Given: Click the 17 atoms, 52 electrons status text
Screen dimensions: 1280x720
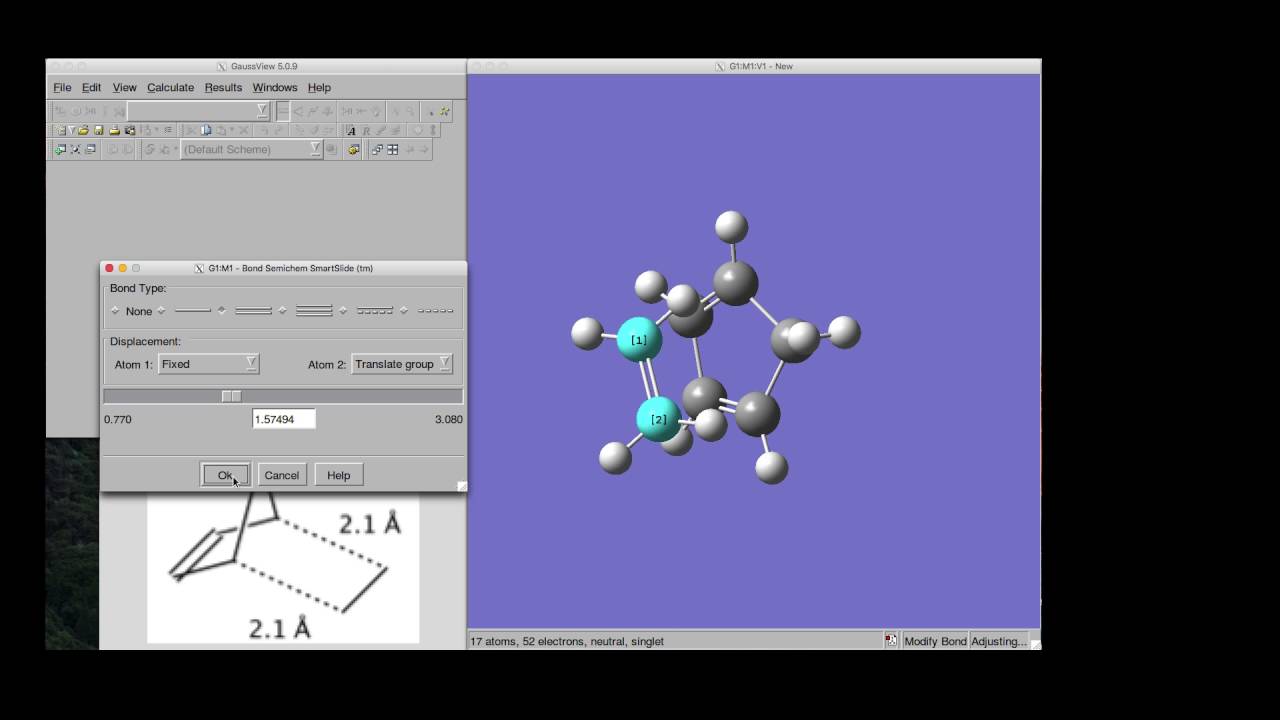Looking at the screenshot, I should click(x=567, y=641).
